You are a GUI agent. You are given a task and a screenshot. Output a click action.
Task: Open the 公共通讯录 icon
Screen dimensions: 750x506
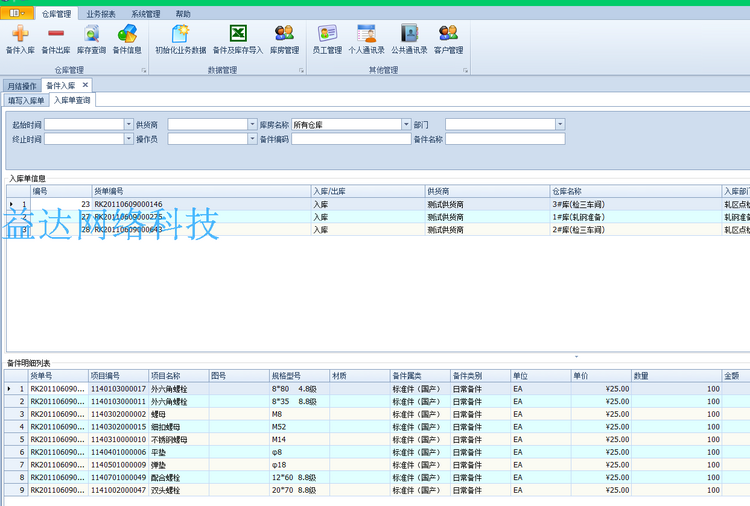pyautogui.click(x=409, y=33)
